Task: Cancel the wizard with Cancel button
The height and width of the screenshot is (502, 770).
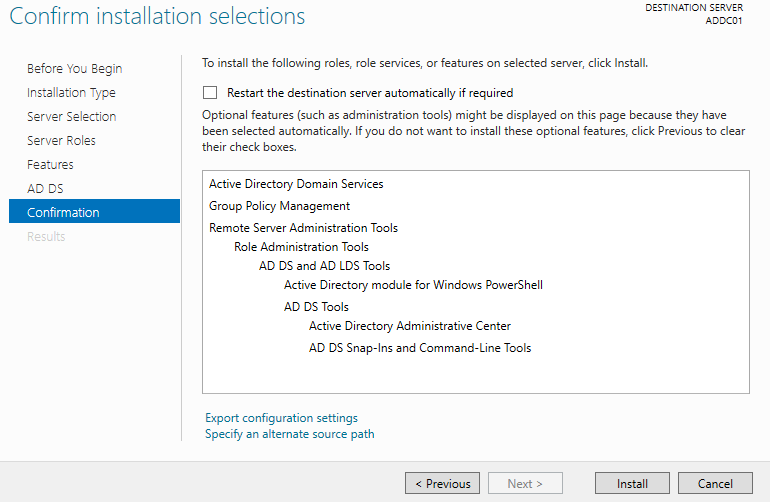Action: click(x=715, y=483)
